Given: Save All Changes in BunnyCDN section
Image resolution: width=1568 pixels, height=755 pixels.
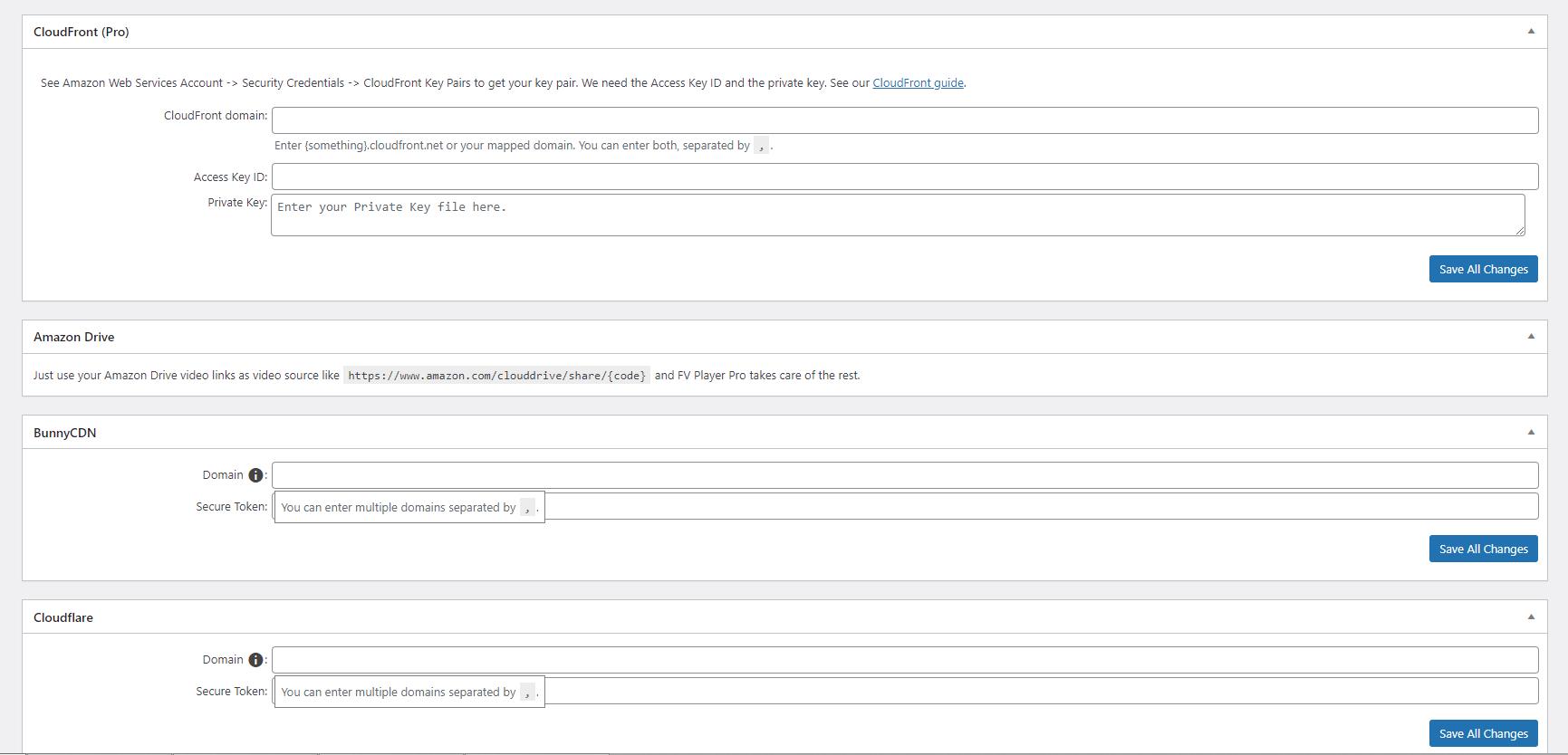Looking at the screenshot, I should (1483, 549).
